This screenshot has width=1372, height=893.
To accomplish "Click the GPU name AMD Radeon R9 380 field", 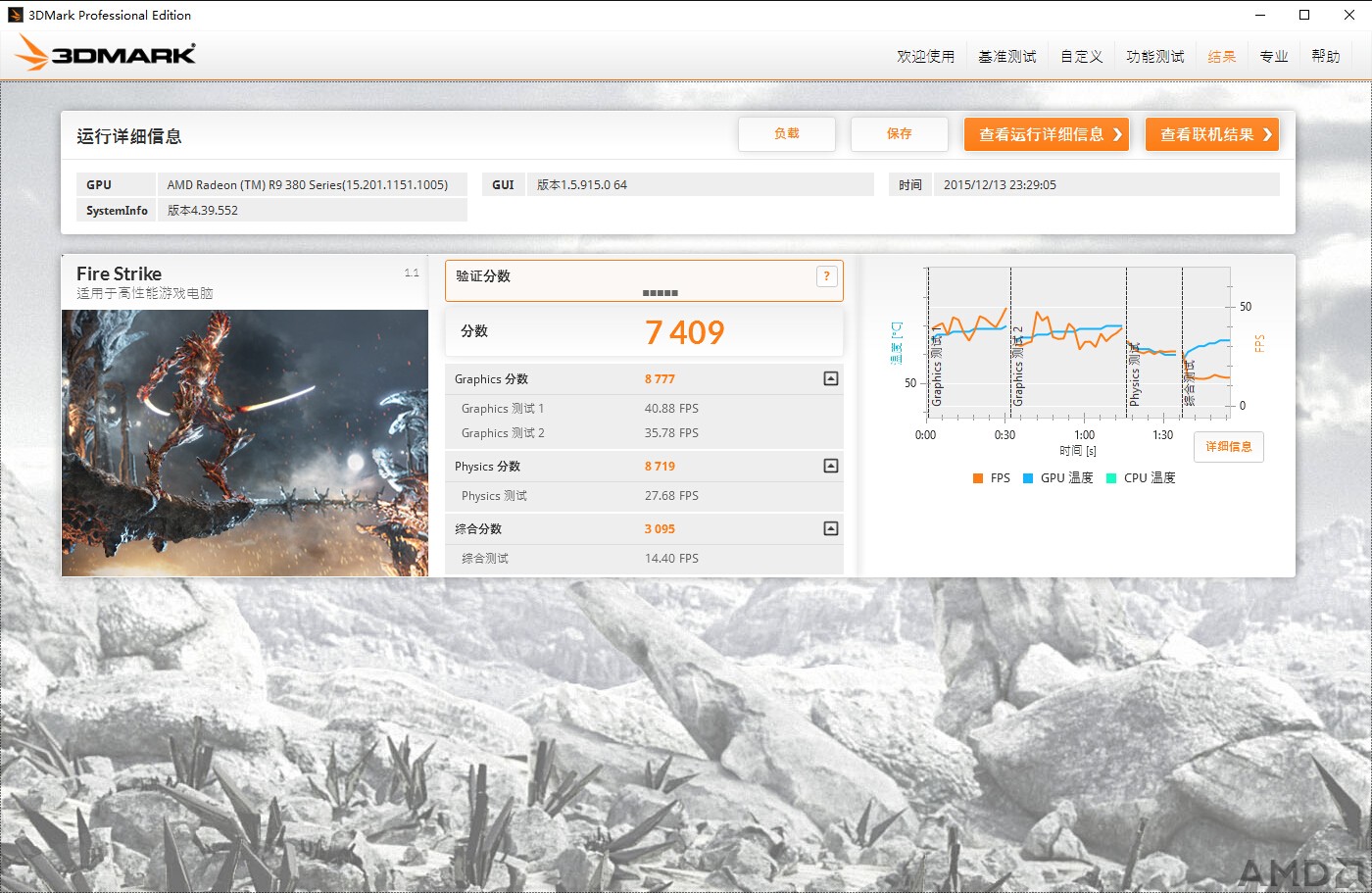I will 313,184.
